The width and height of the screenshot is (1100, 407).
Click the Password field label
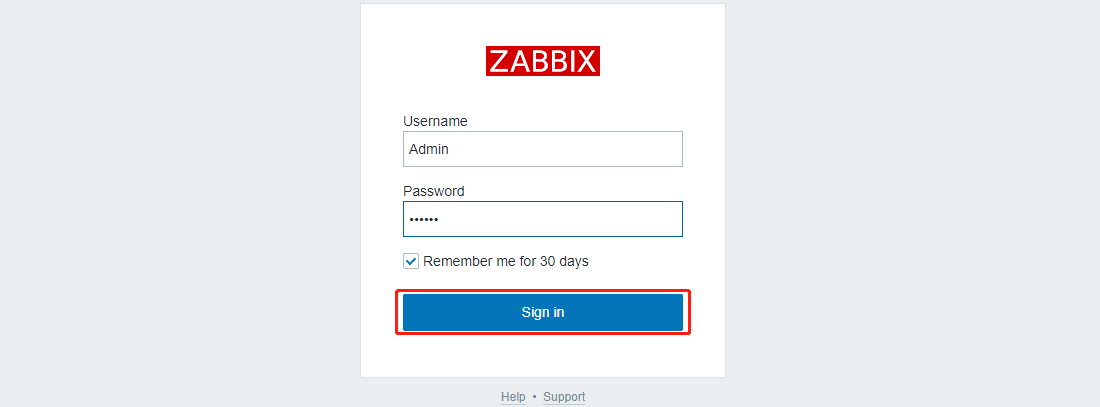[434, 191]
